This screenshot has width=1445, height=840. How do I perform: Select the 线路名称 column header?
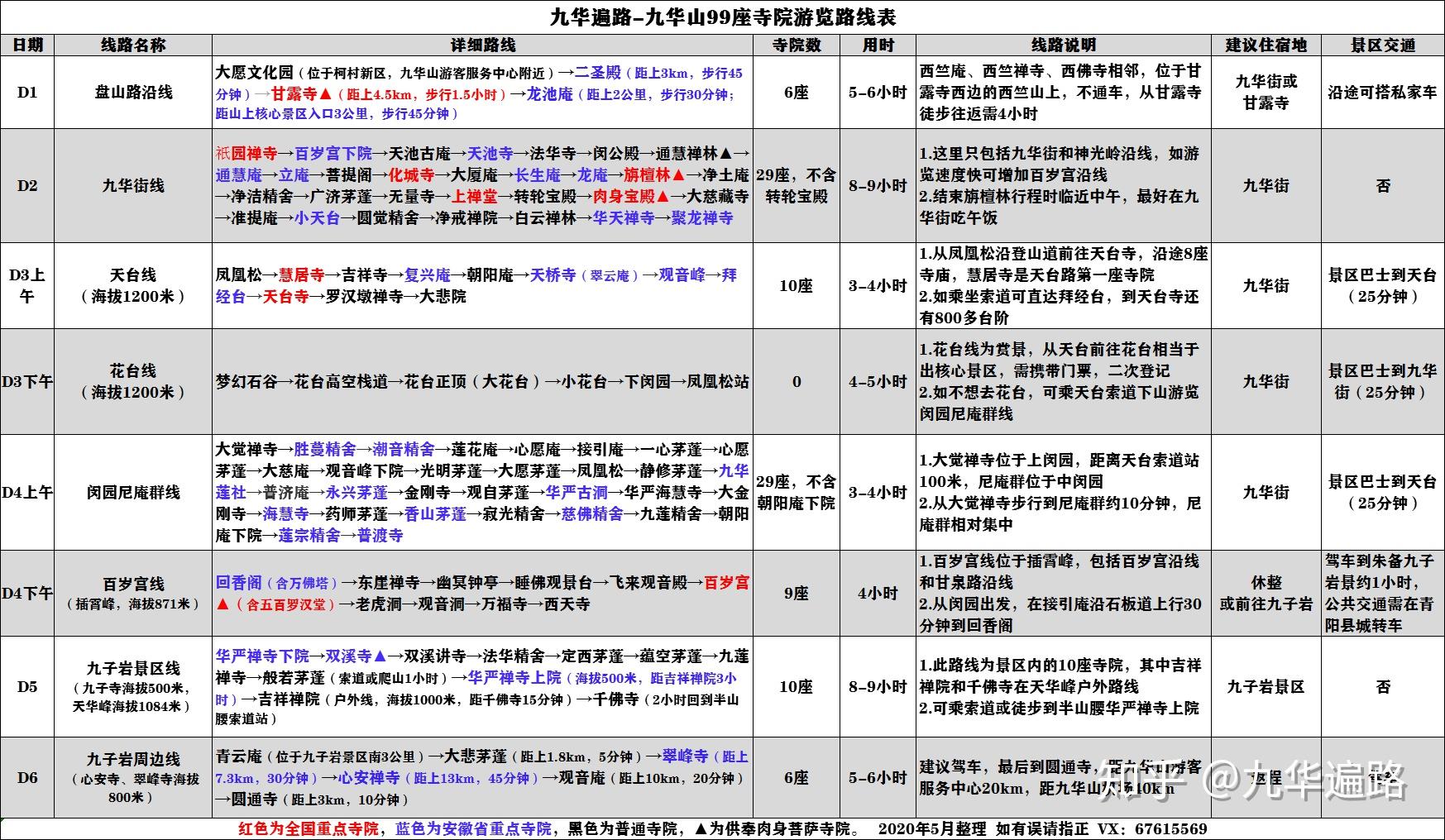133,45
